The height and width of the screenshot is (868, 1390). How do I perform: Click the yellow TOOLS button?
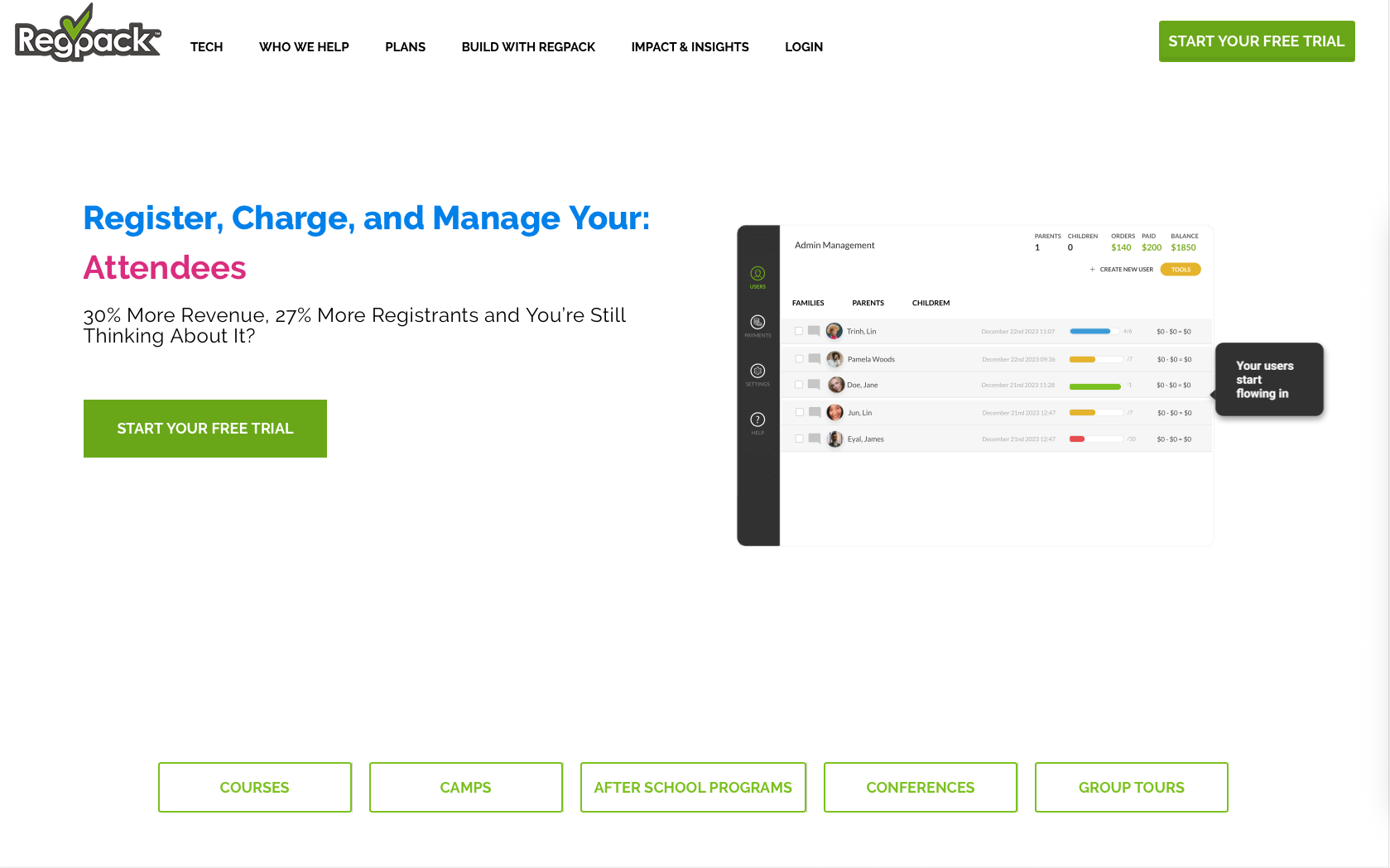tap(1181, 270)
